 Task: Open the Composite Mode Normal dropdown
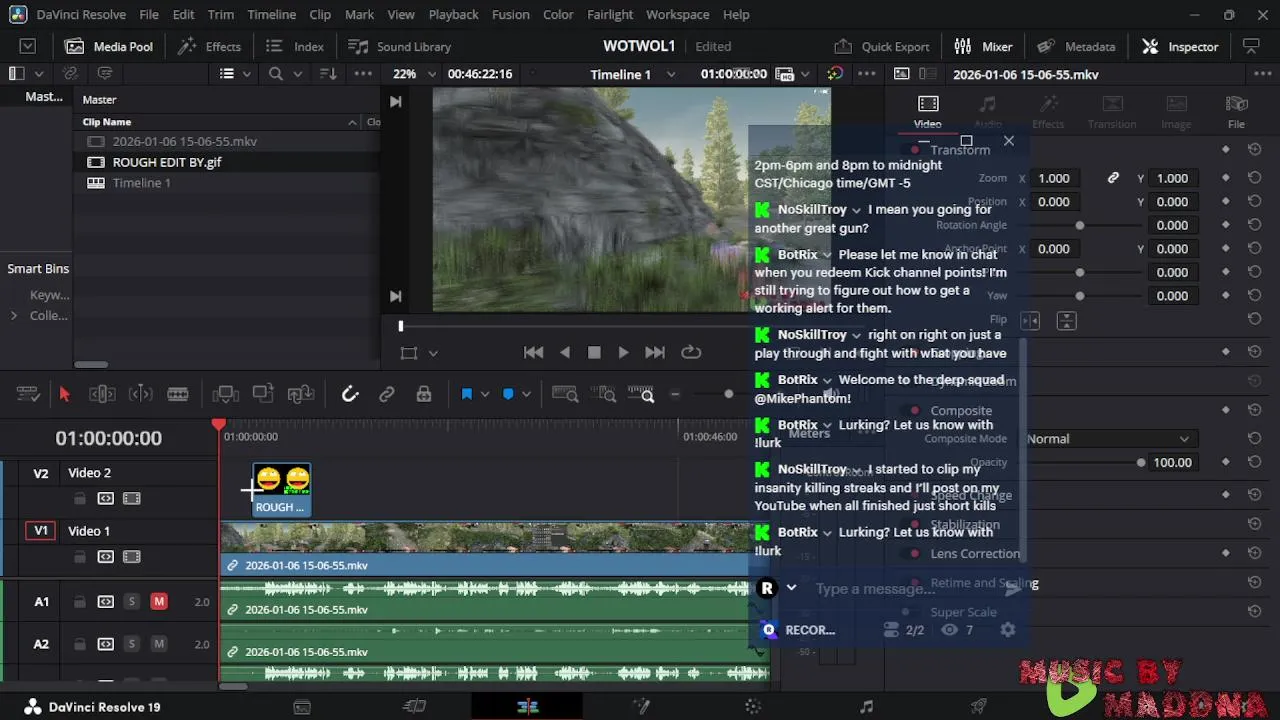pos(1109,439)
